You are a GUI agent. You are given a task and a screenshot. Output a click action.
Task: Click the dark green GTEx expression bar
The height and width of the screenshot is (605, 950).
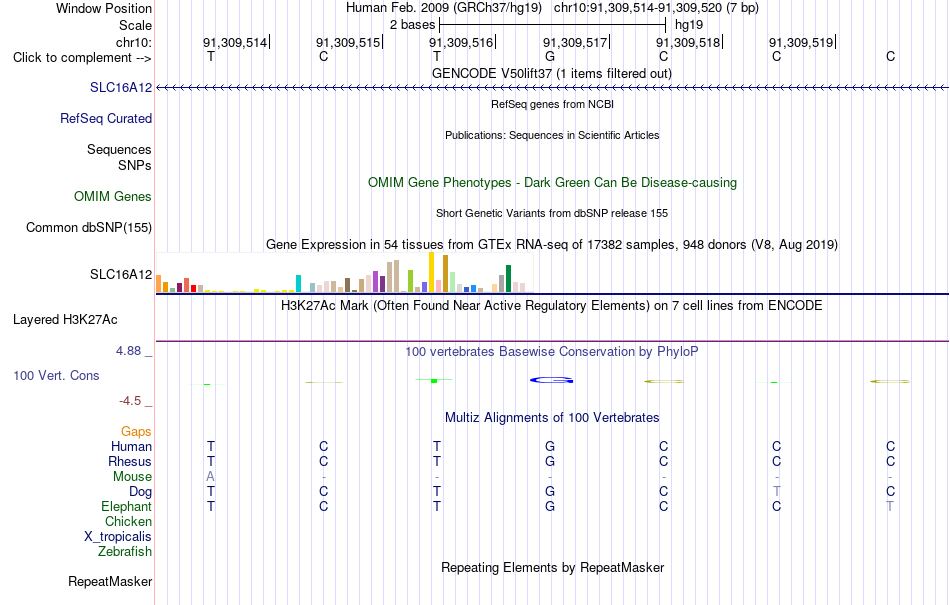(x=508, y=279)
